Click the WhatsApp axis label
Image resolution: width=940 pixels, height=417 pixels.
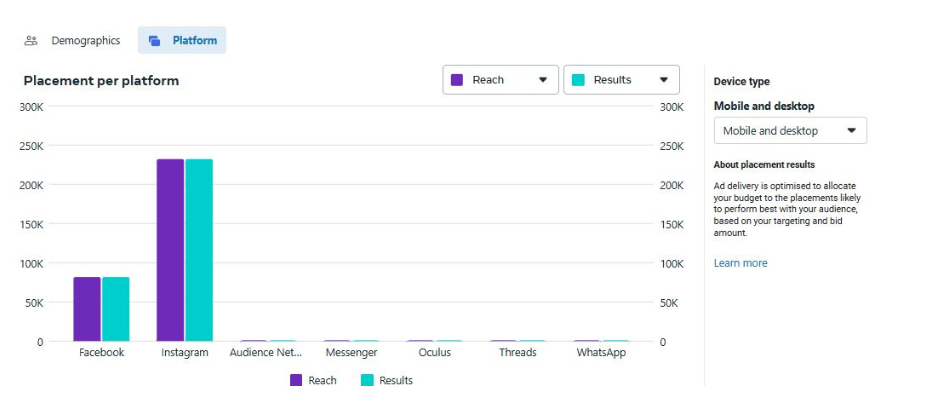click(601, 353)
